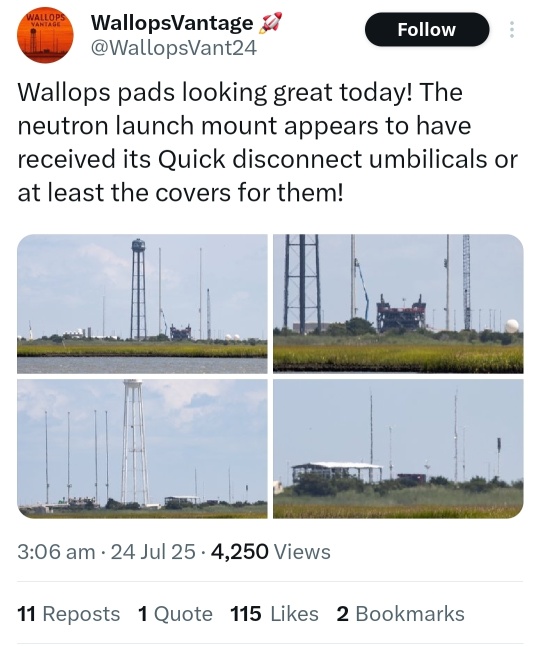540x646 pixels.
Task: Open the top-left photo of the water tower
Action: click(142, 304)
